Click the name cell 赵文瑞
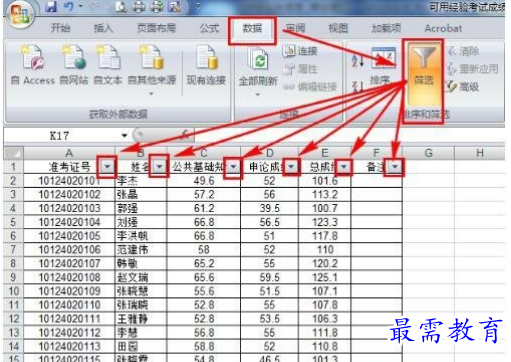 point(141,277)
